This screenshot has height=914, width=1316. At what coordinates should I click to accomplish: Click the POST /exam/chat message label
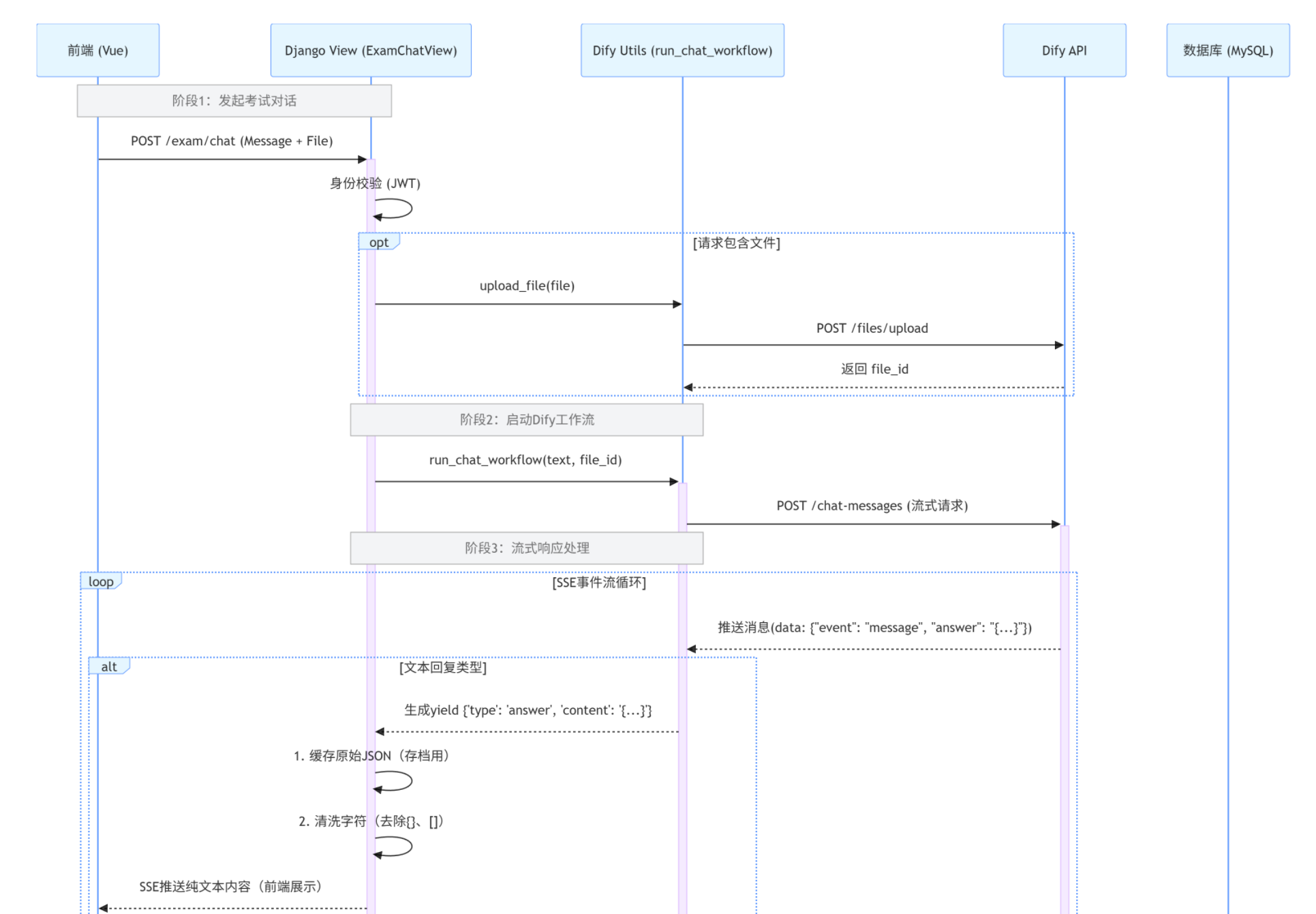tap(232, 141)
